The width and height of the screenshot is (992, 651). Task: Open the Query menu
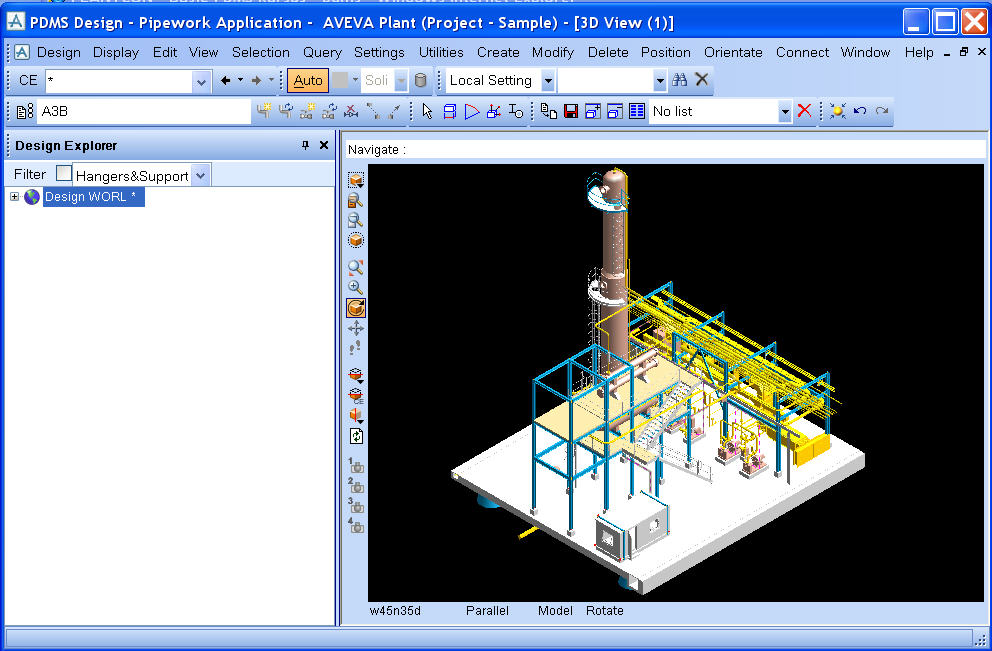322,53
